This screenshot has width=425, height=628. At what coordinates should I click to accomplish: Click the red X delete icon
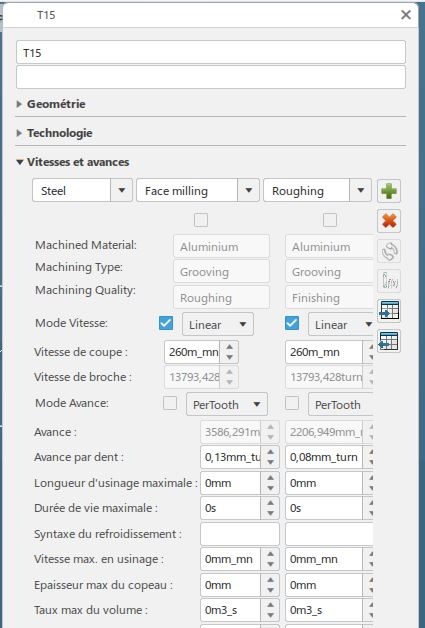pos(389,221)
